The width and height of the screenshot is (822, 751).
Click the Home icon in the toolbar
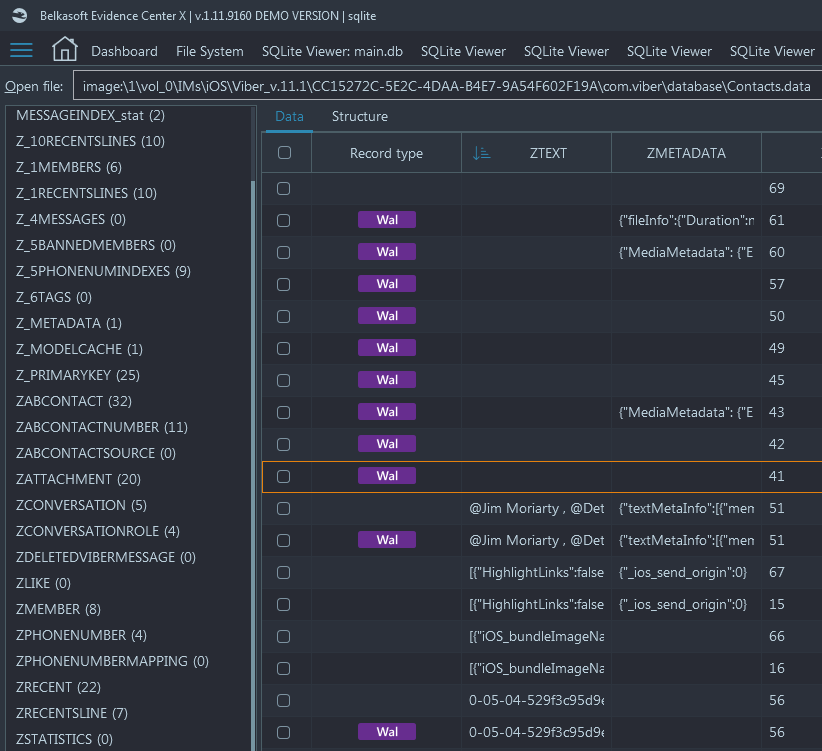(64, 50)
